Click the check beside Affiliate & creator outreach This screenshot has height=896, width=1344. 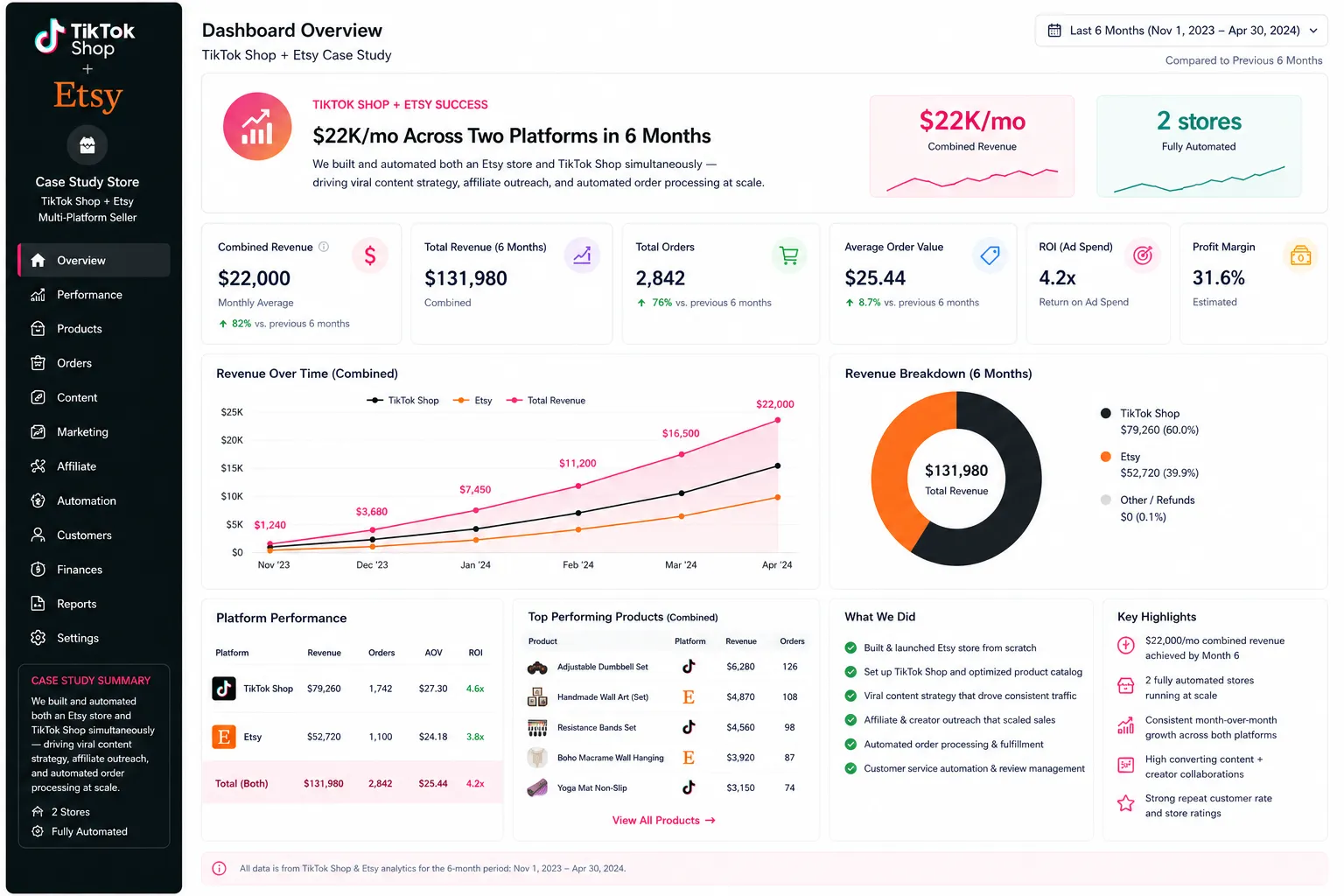(850, 720)
